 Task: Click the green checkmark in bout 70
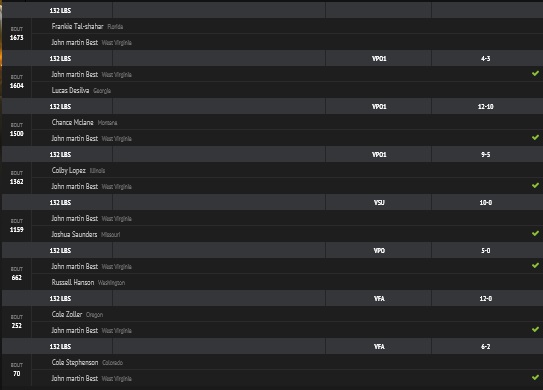(x=535, y=377)
